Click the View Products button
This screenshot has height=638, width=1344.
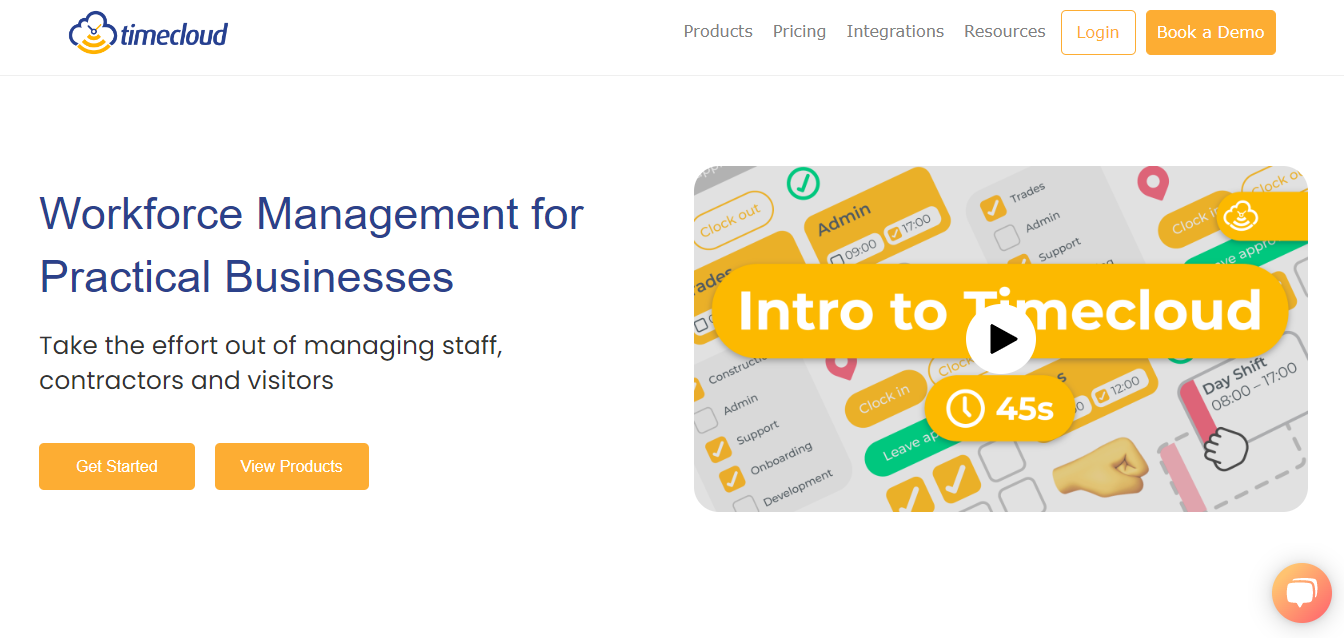coord(292,466)
